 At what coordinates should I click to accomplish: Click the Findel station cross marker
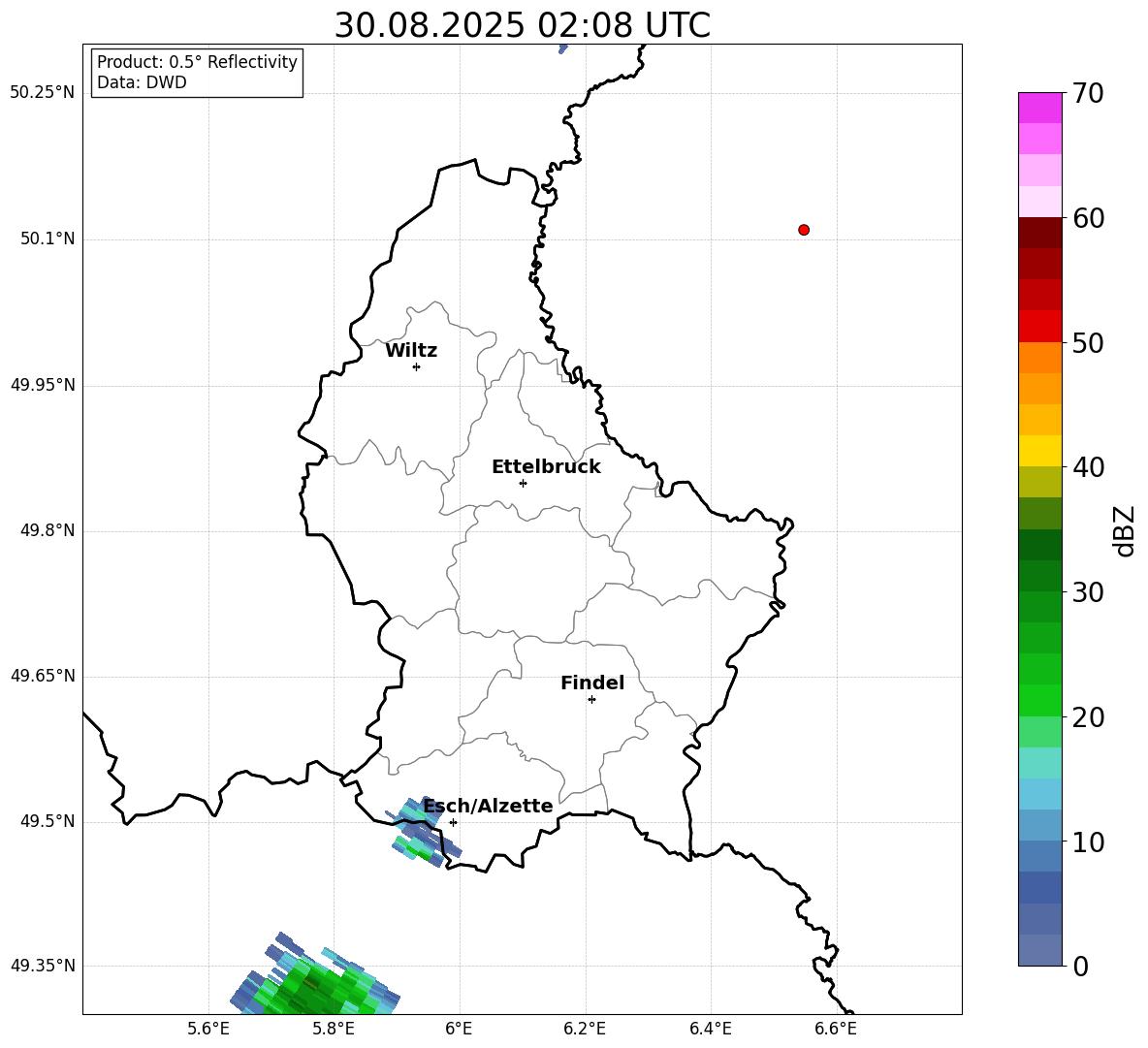coord(591,700)
